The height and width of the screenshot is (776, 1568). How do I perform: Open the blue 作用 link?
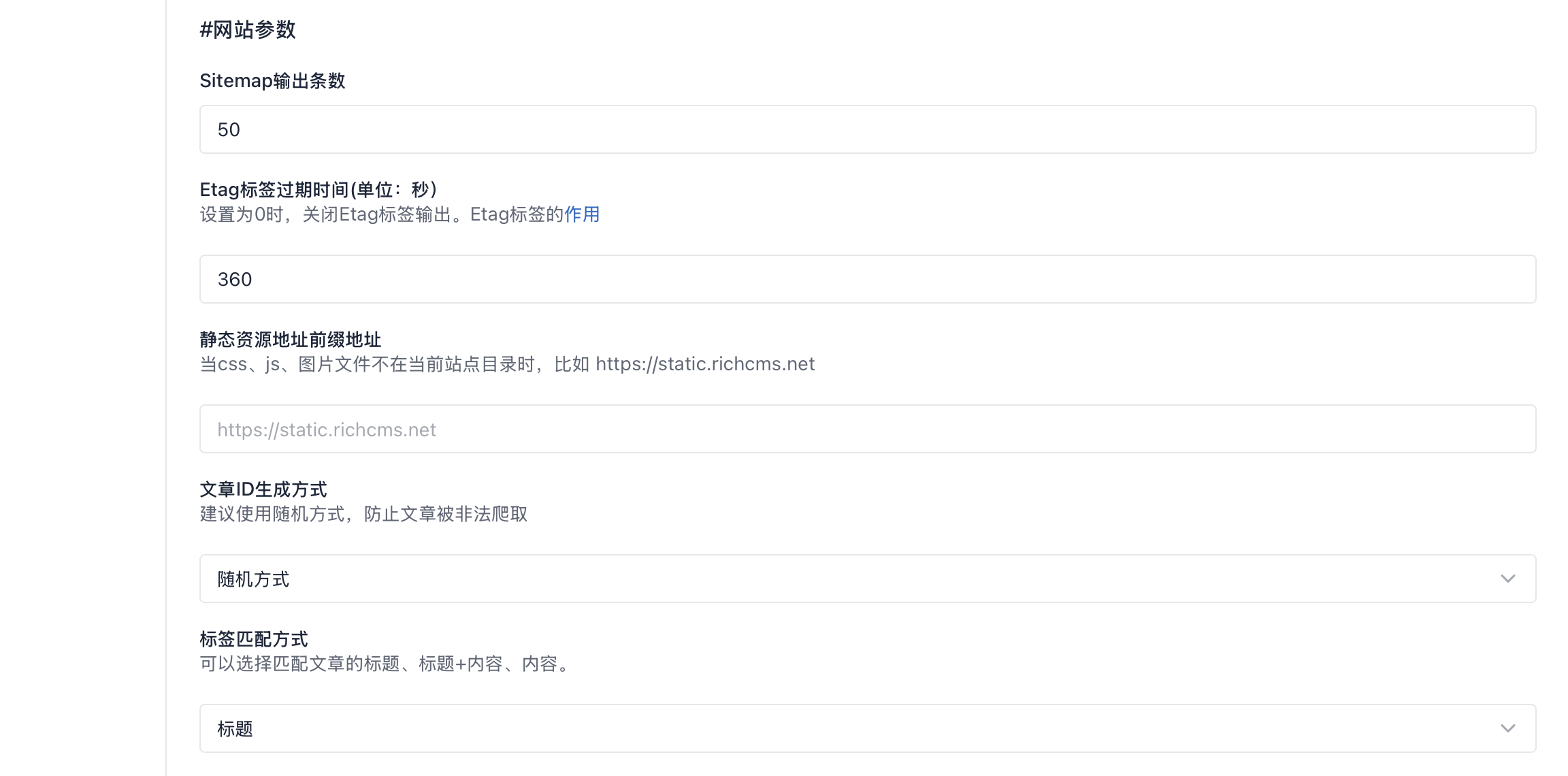pyautogui.click(x=582, y=214)
